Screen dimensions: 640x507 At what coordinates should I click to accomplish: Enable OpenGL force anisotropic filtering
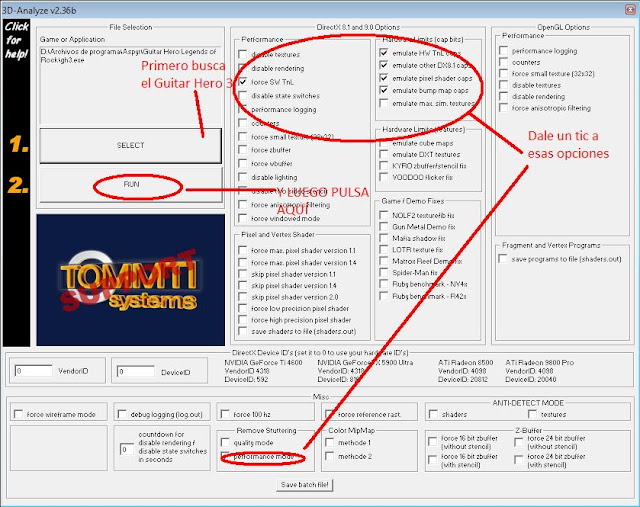pos(504,108)
